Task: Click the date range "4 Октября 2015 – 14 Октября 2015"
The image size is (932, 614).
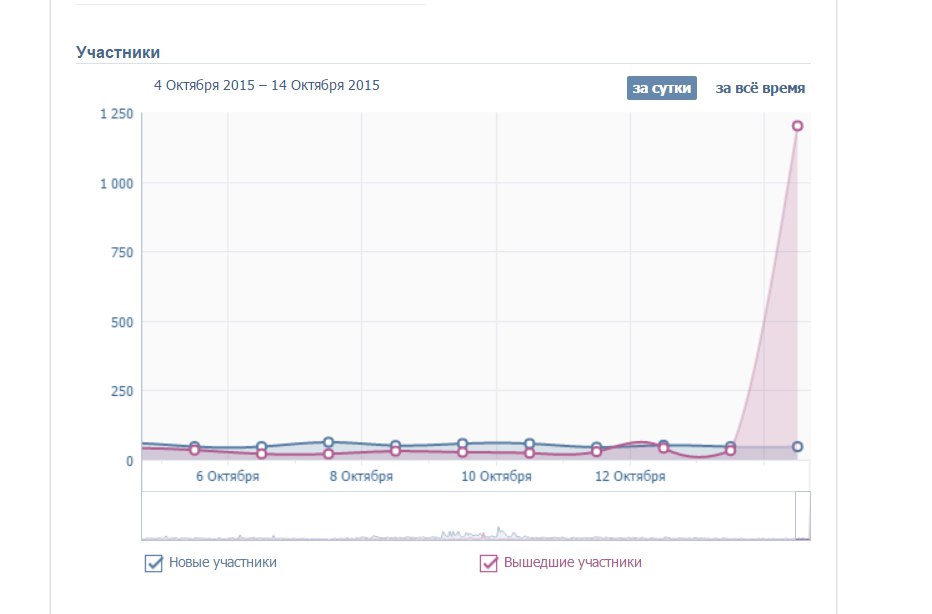Action: tap(267, 85)
